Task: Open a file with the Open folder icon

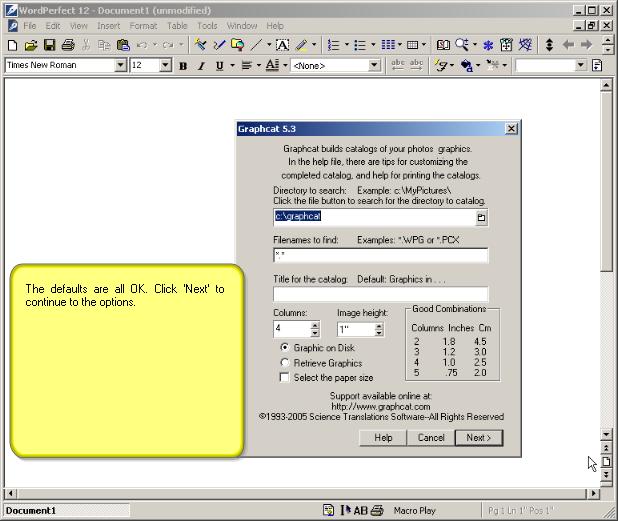Action: pos(31,45)
